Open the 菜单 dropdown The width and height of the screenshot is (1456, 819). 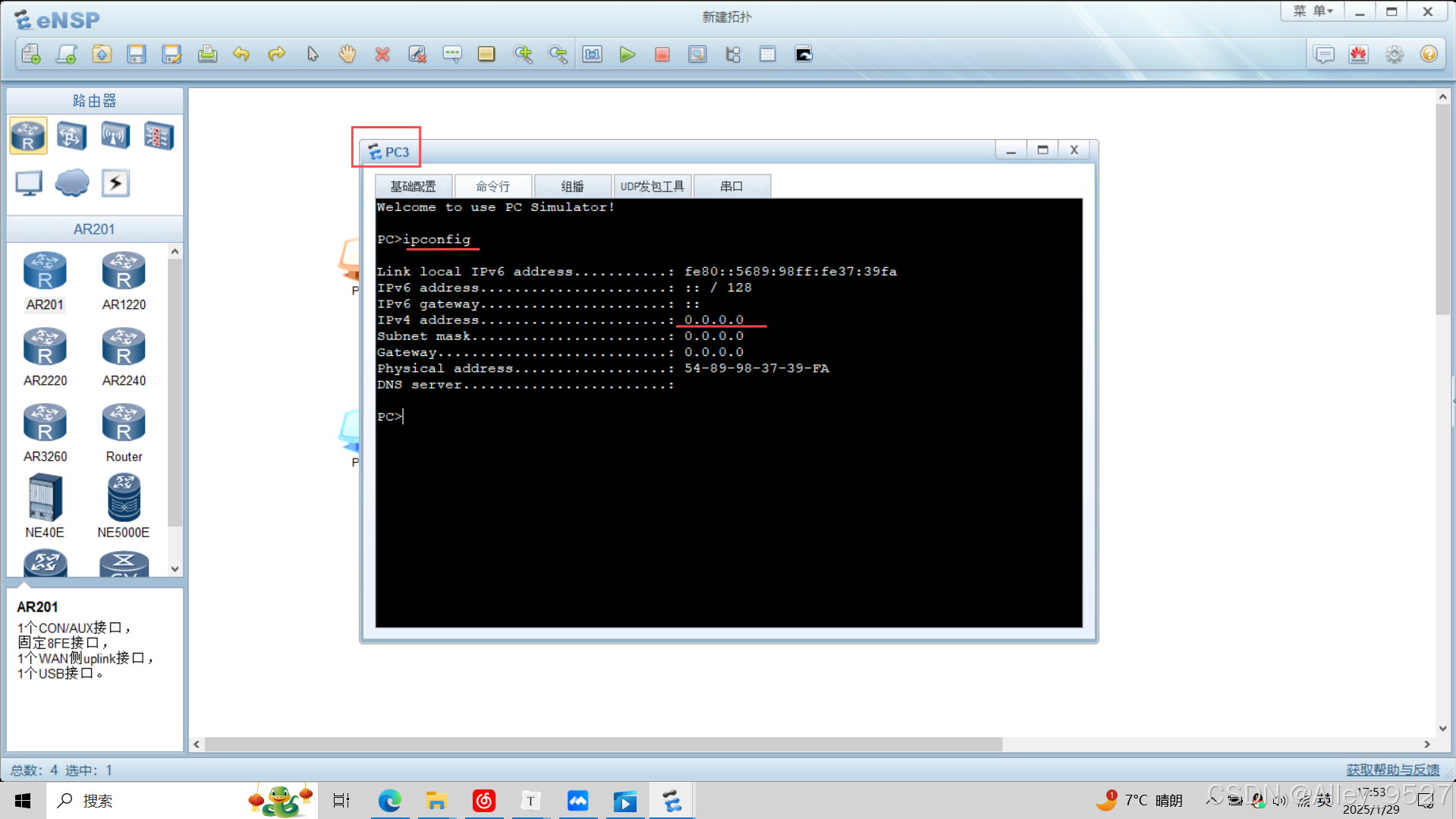[1311, 11]
